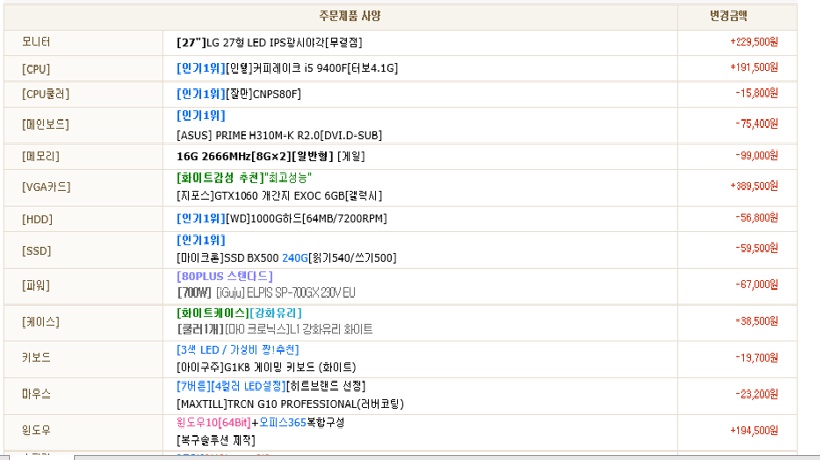Select the [메인보드] row label

45,125
